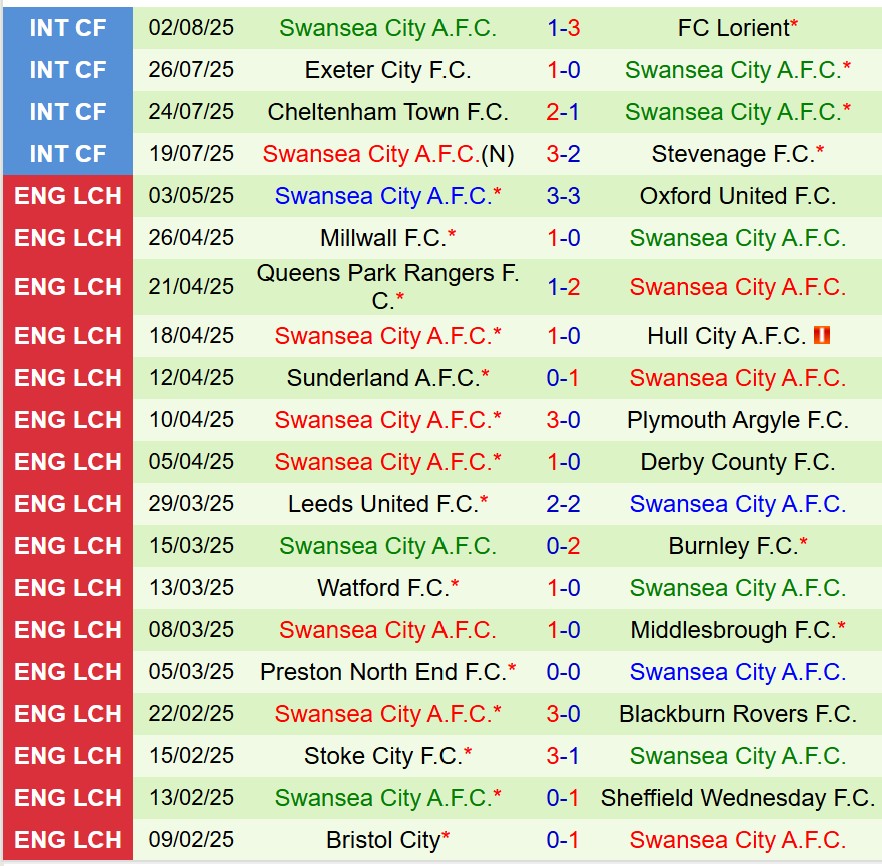Click Millwall F.C. home team link
Screen dimensions: 882x866
(383, 238)
